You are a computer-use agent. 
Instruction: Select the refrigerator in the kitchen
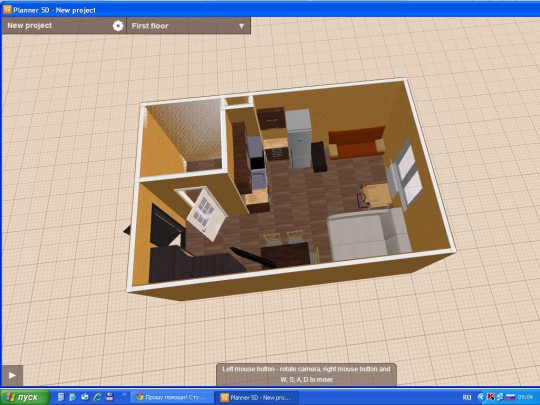click(x=299, y=138)
